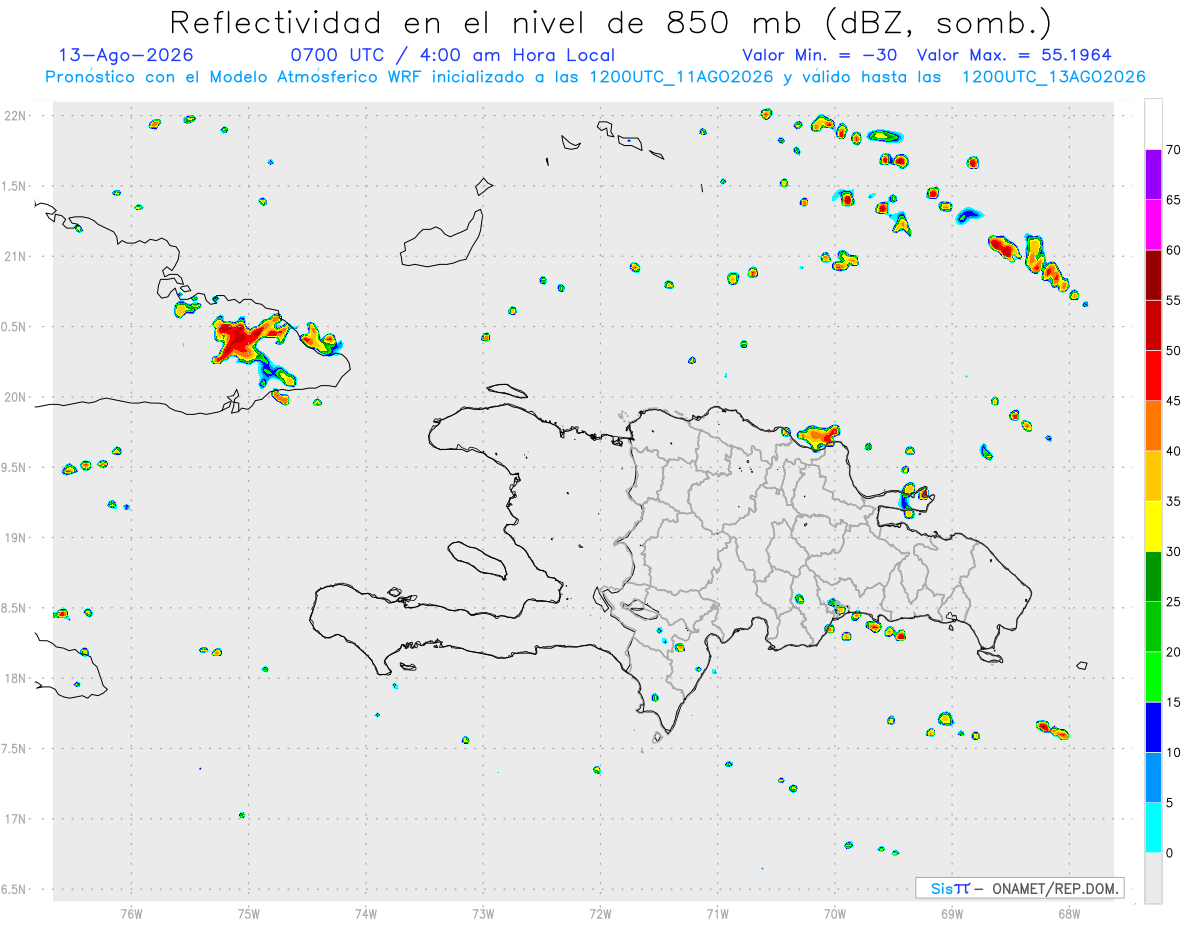Click the WRF model forecast description line
The height and width of the screenshot is (927, 1200).
(x=596, y=77)
